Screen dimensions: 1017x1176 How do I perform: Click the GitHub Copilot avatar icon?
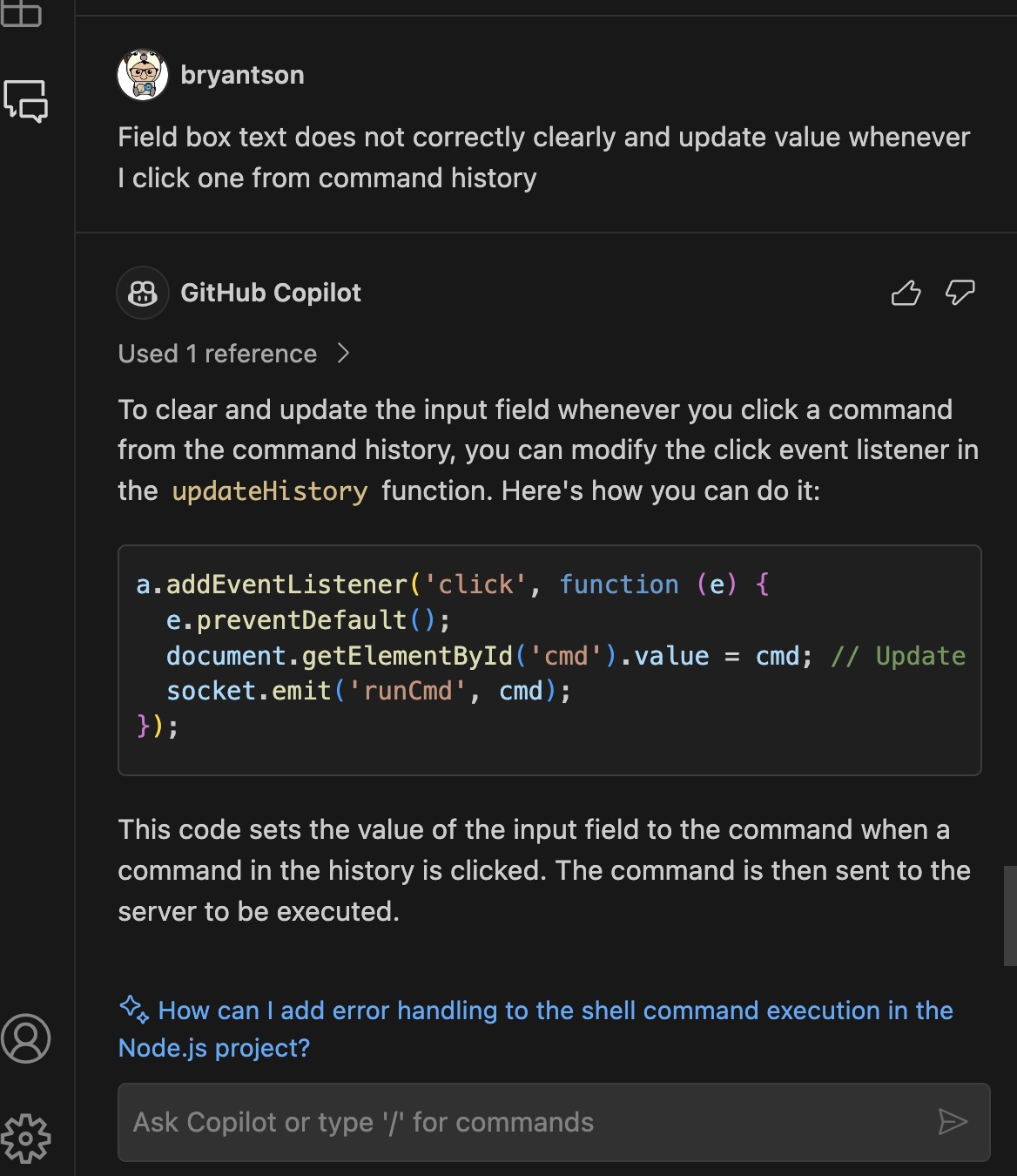point(143,293)
